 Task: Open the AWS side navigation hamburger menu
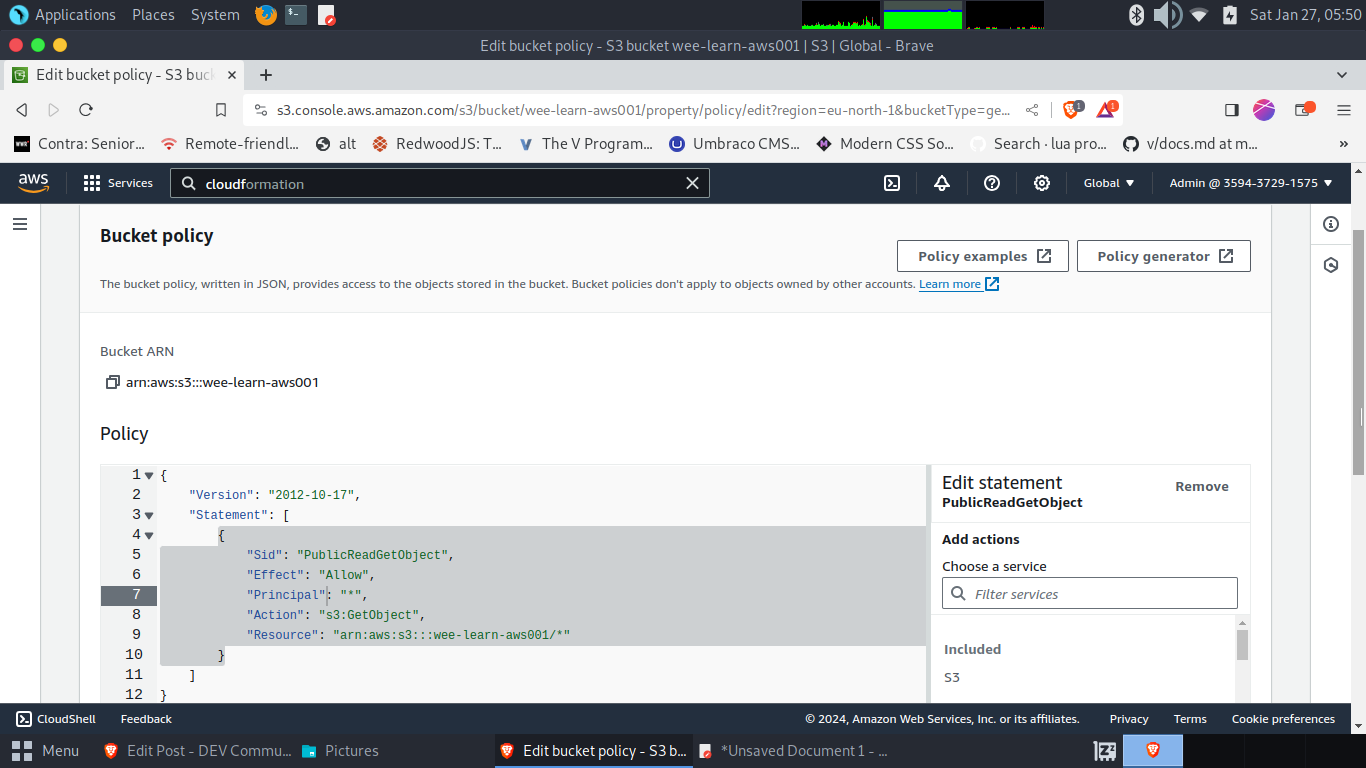coord(20,224)
